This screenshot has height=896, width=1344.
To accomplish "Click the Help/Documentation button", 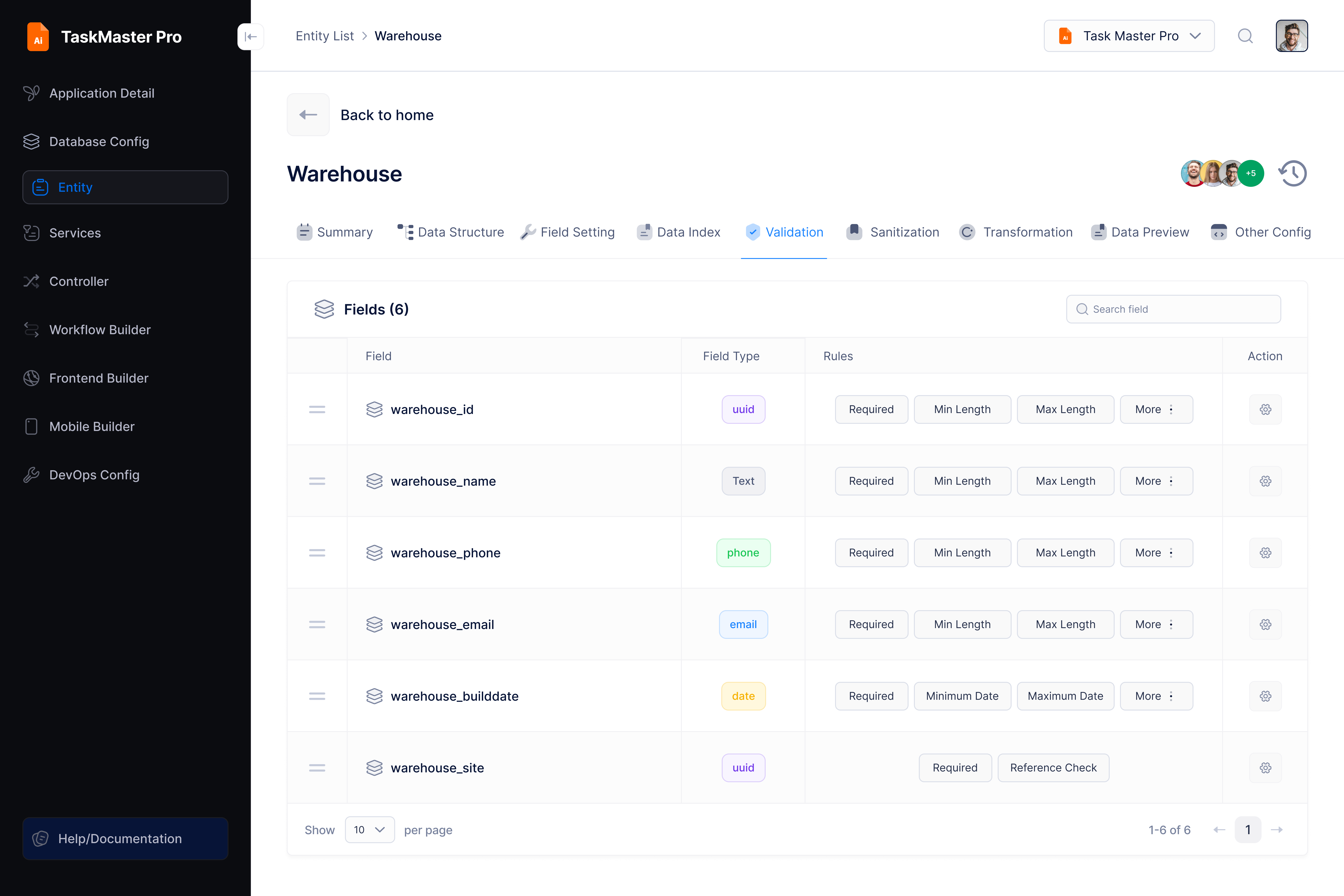I will [125, 838].
